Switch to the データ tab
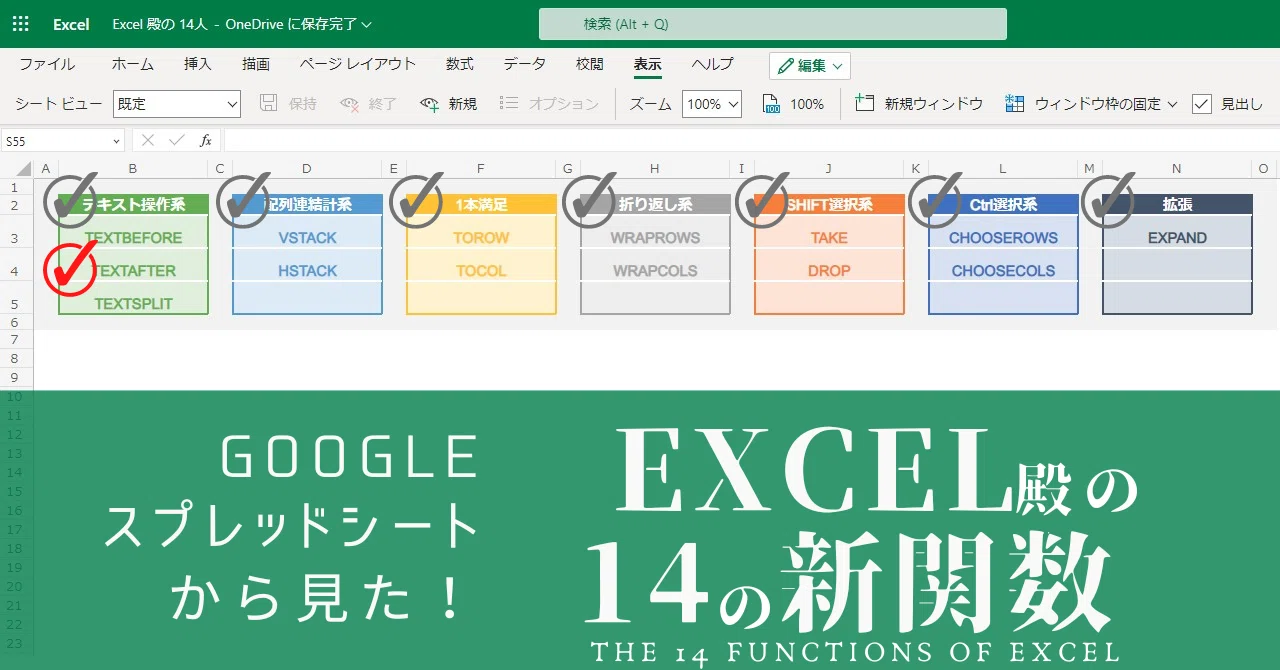This screenshot has width=1280, height=670. point(524,64)
